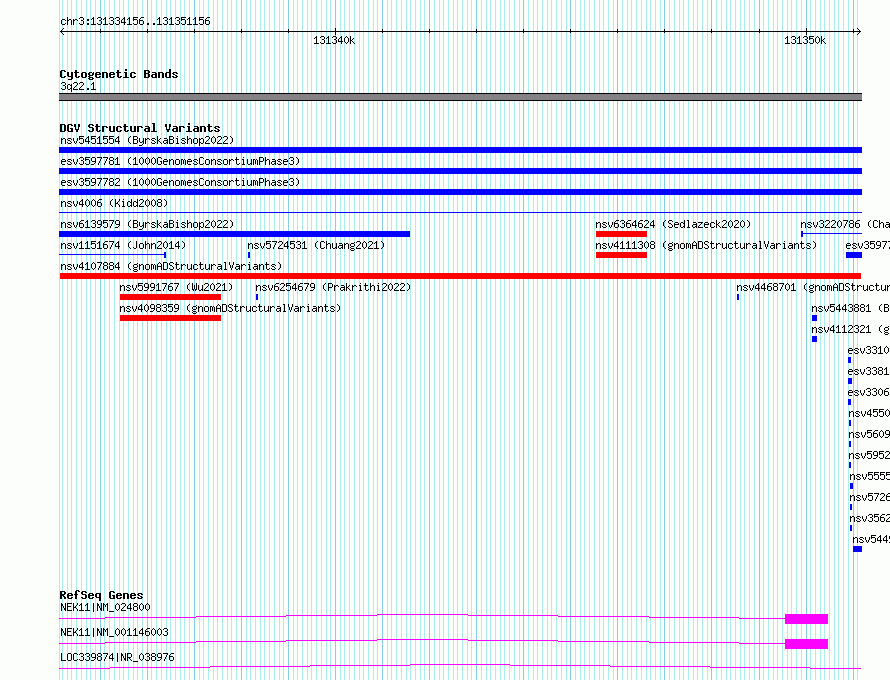
Task: Open nsv6364624 Sedlazeck2020 variant
Action: point(673,224)
